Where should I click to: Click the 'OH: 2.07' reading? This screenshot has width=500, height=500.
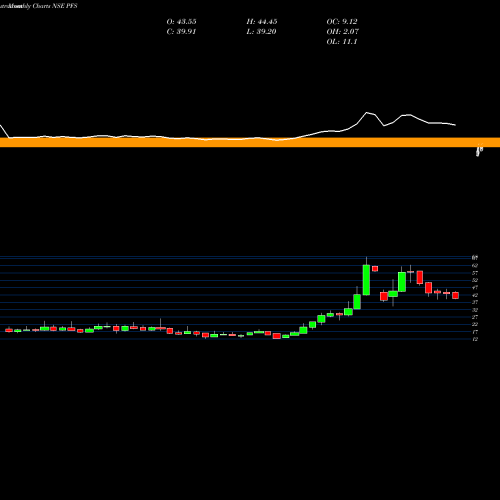click(343, 32)
